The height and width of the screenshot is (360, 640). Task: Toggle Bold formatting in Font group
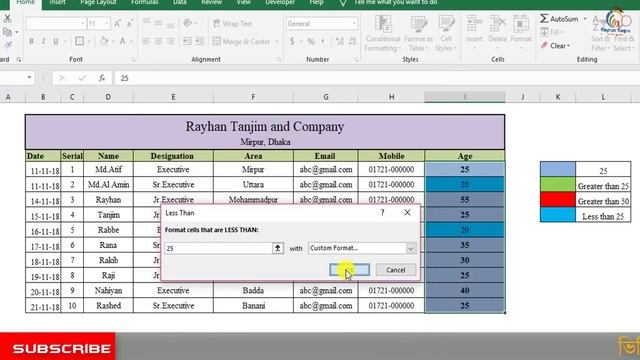point(31,41)
